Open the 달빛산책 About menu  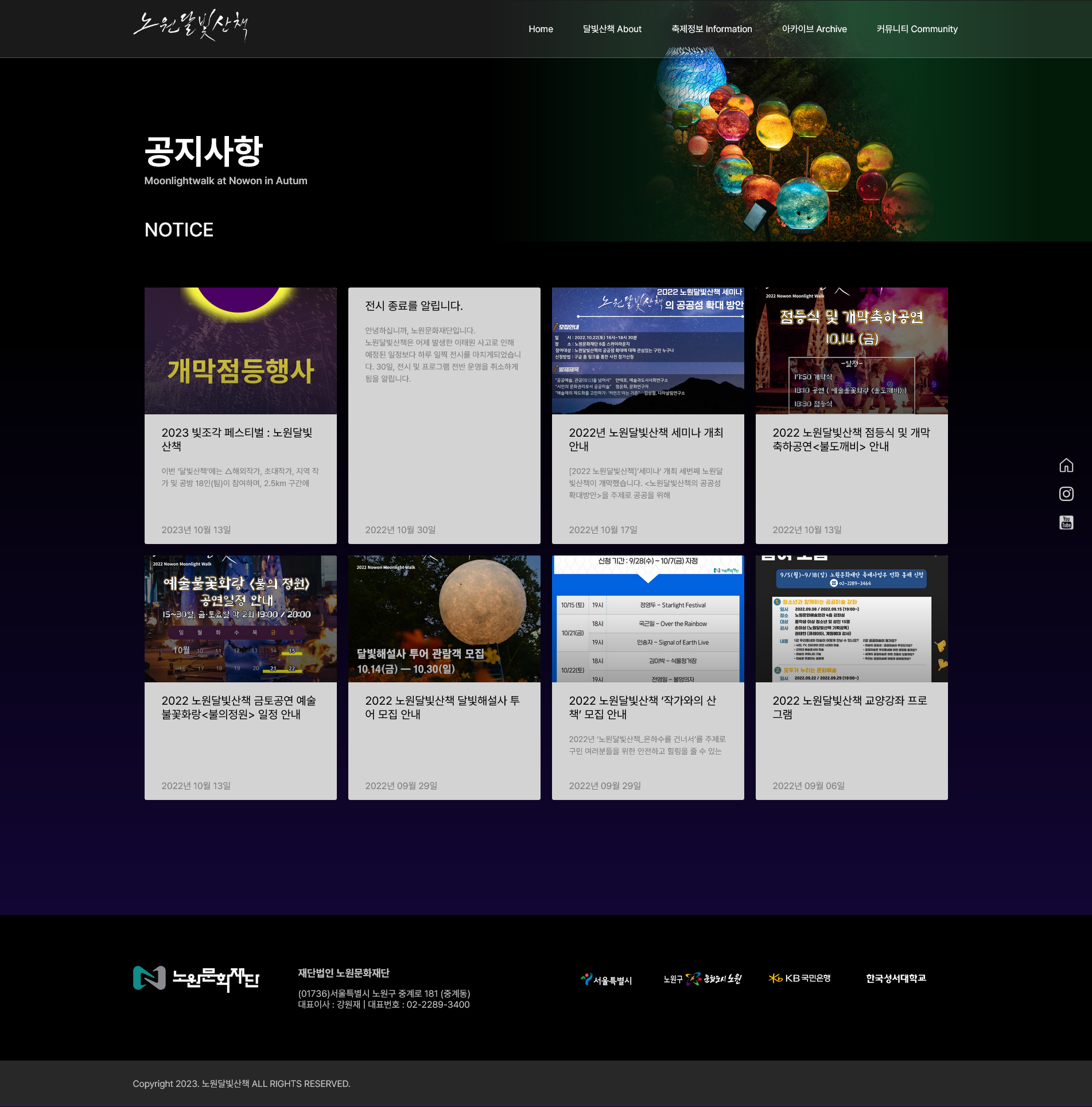pyautogui.click(x=612, y=29)
